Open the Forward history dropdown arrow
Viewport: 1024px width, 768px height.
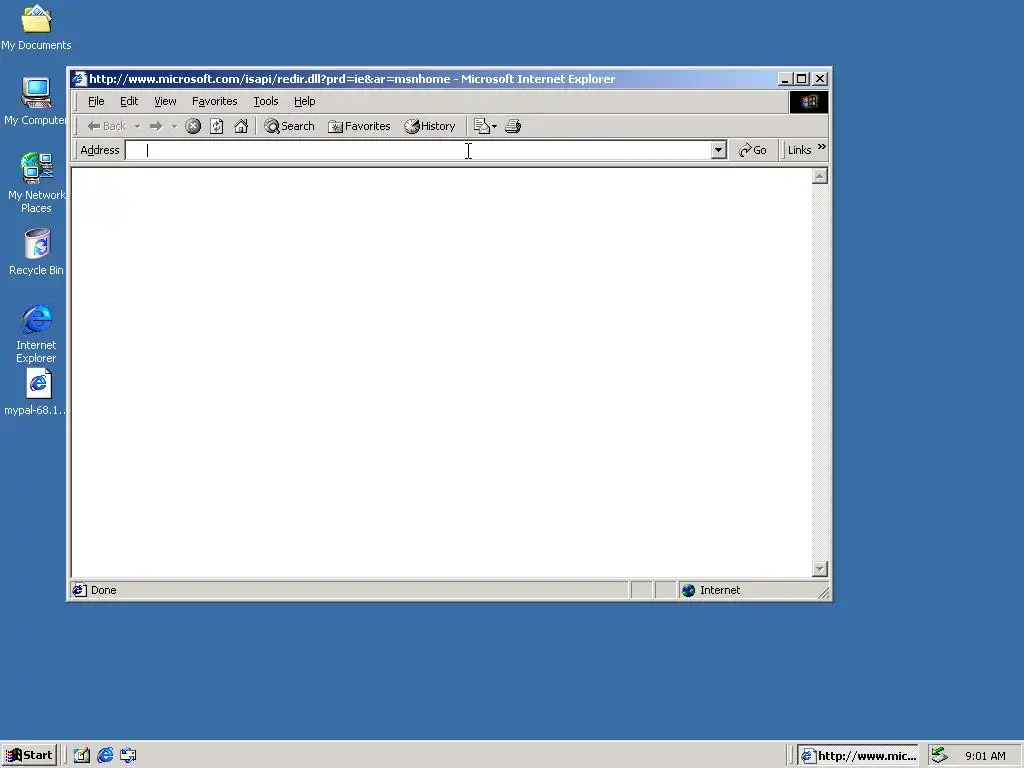pos(174,126)
